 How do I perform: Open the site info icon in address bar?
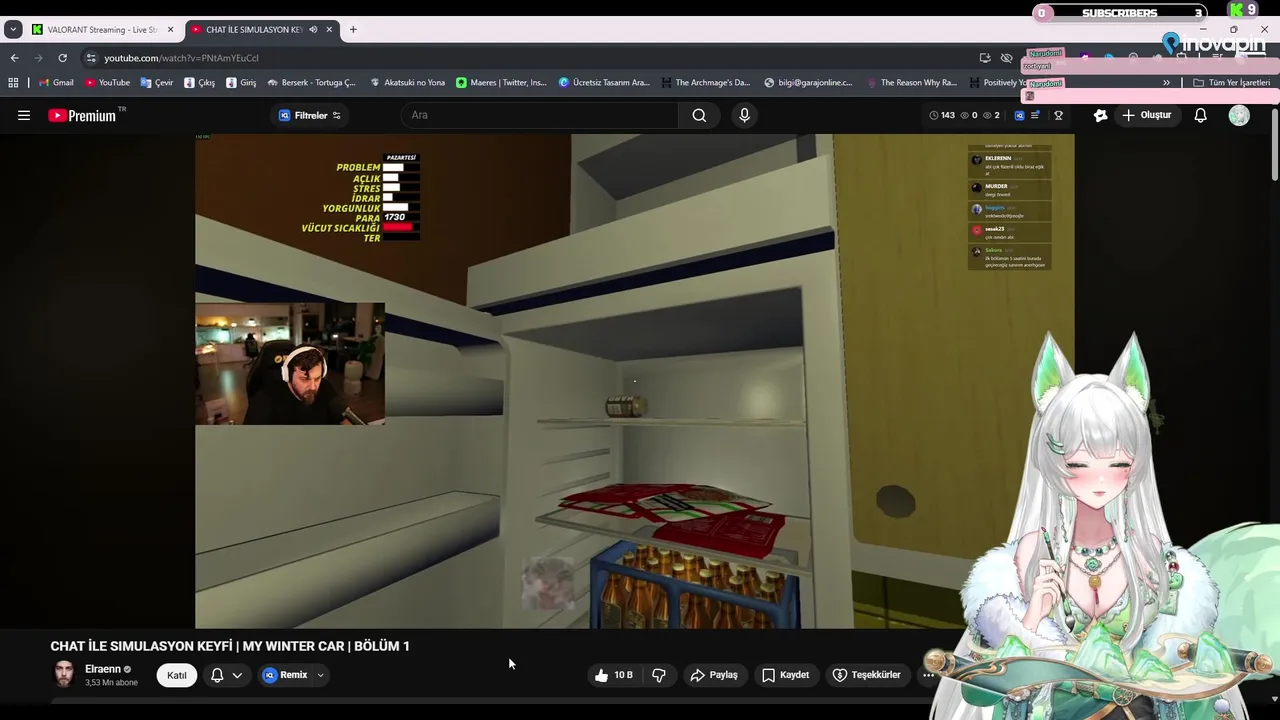[91, 58]
